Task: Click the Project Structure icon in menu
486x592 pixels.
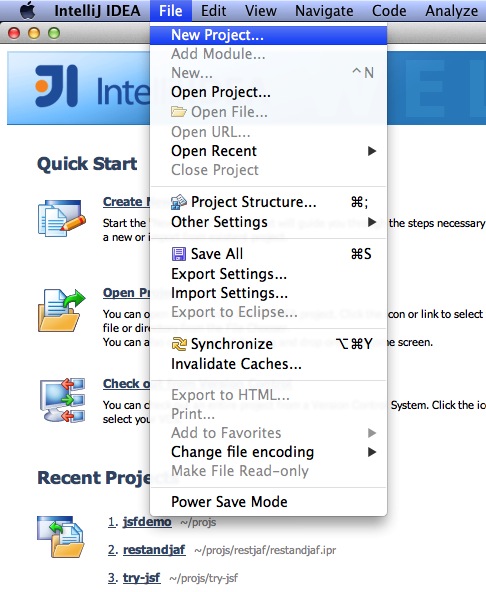Action: [179, 202]
